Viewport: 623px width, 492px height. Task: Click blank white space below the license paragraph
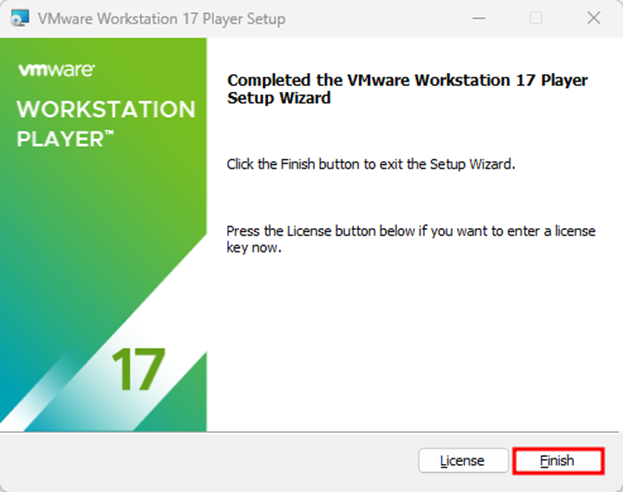coord(410,340)
